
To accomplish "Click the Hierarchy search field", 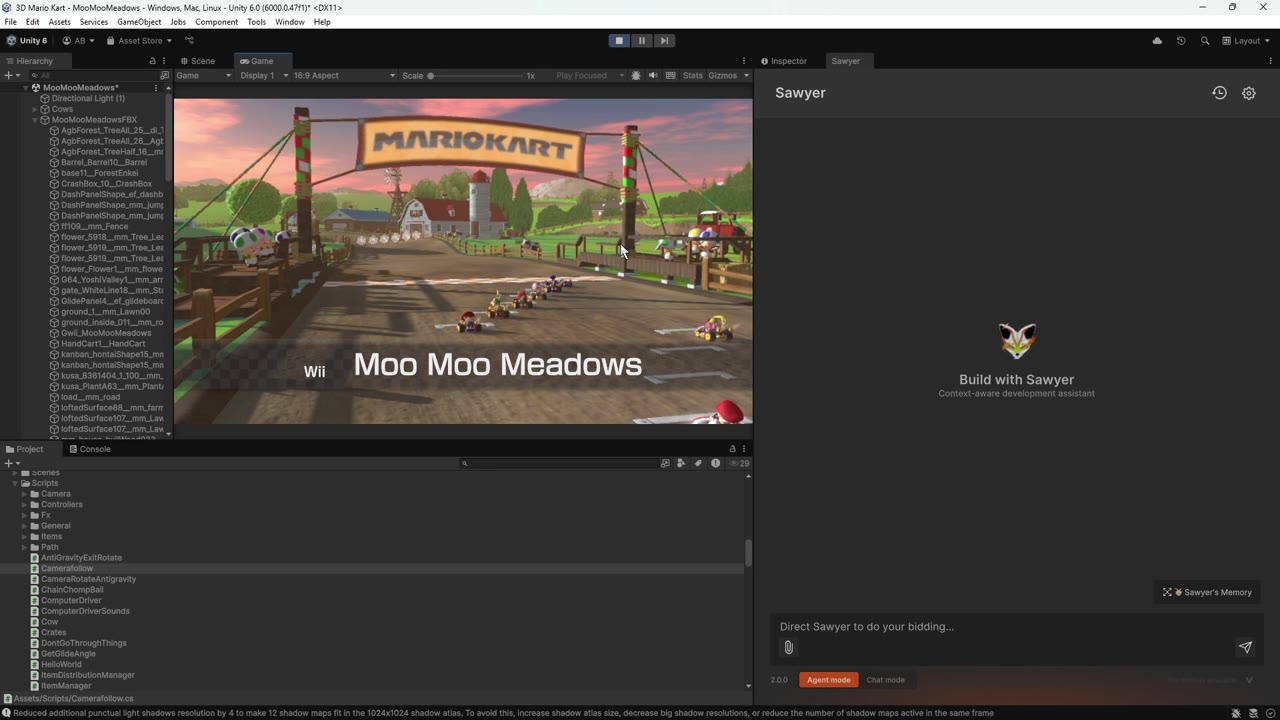I will tap(92, 76).
